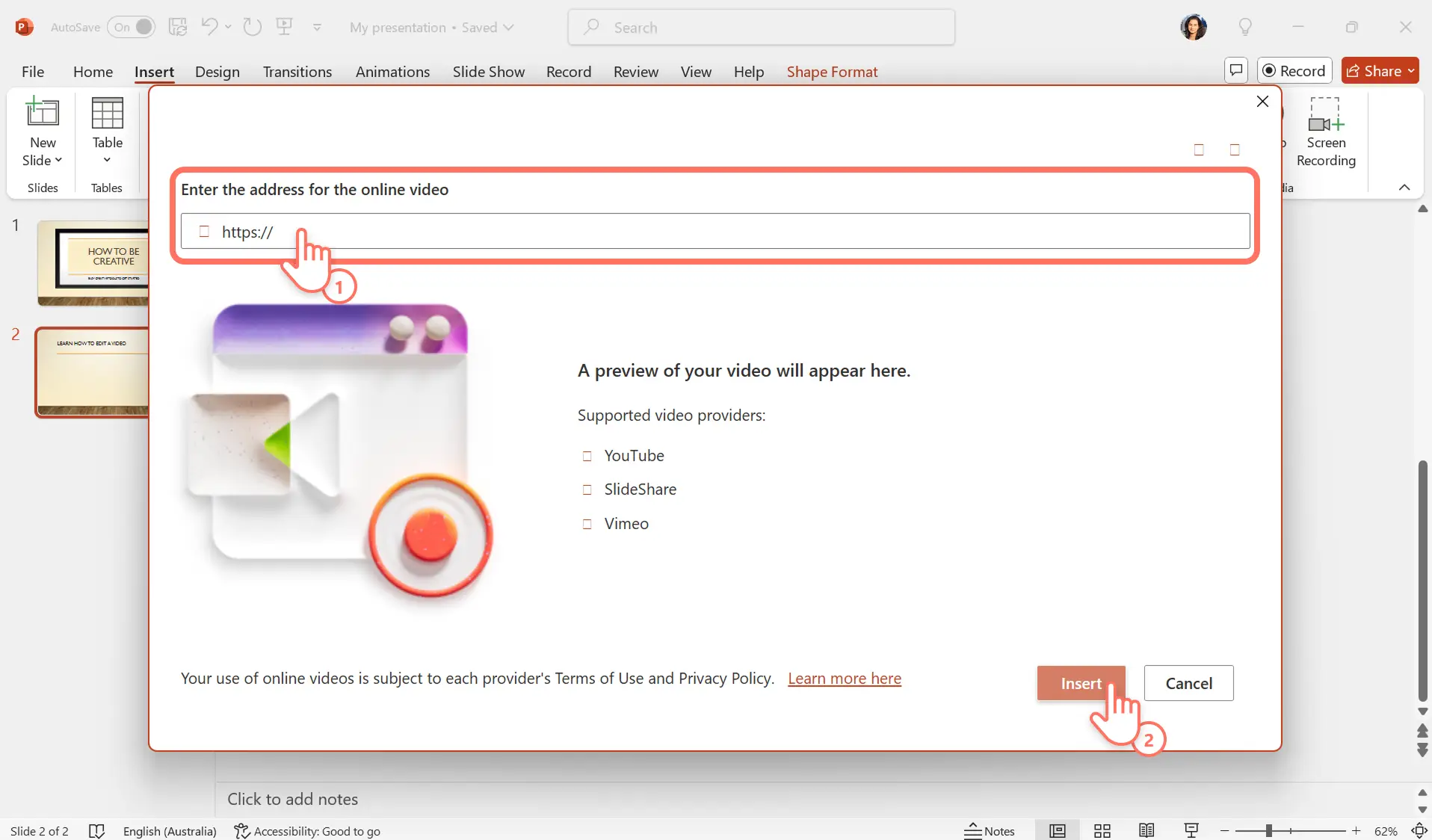This screenshot has width=1432, height=840.
Task: Switch to the Home tab
Action: pyautogui.click(x=93, y=72)
